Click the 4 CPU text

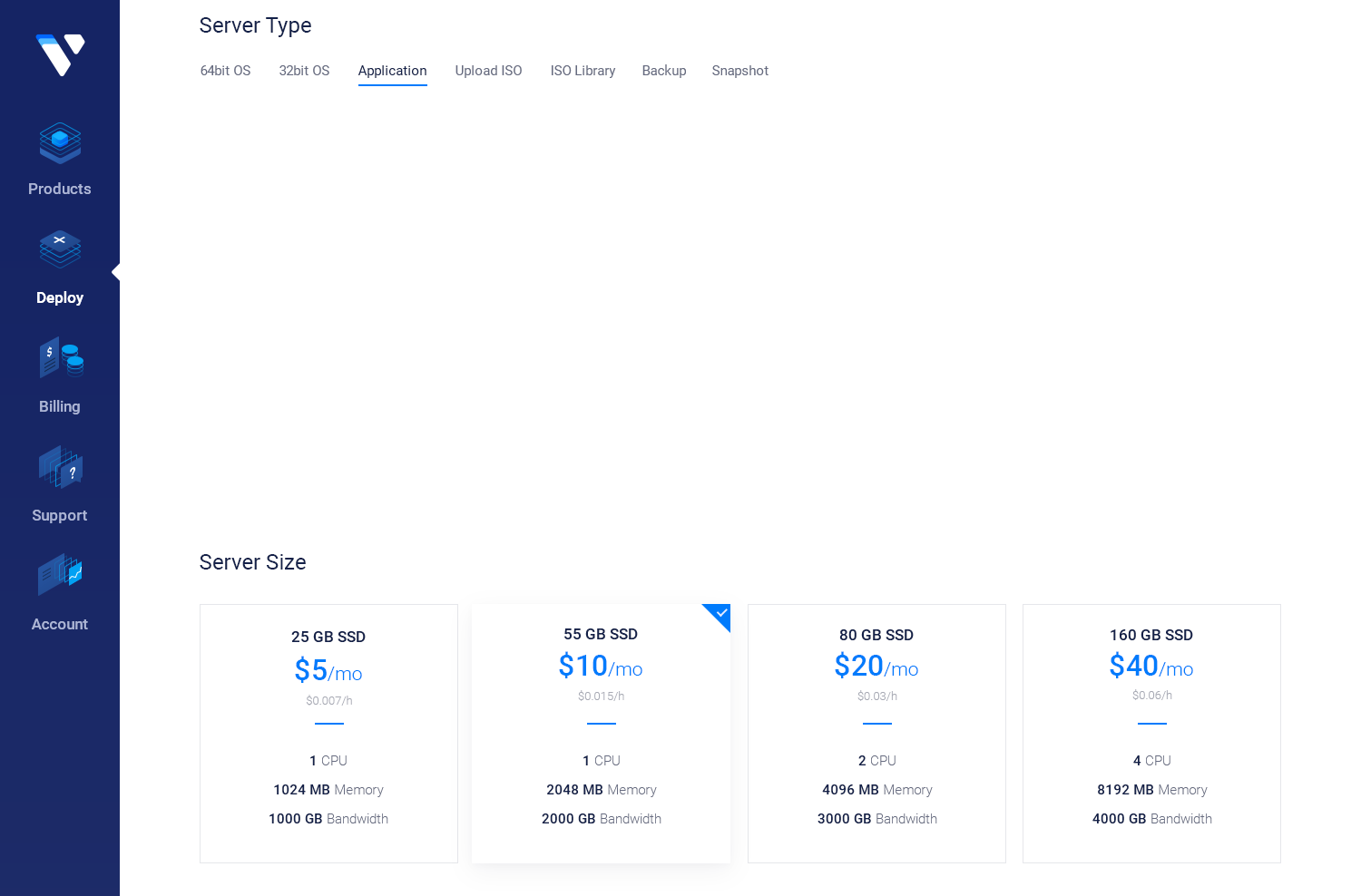pyautogui.click(x=1152, y=761)
